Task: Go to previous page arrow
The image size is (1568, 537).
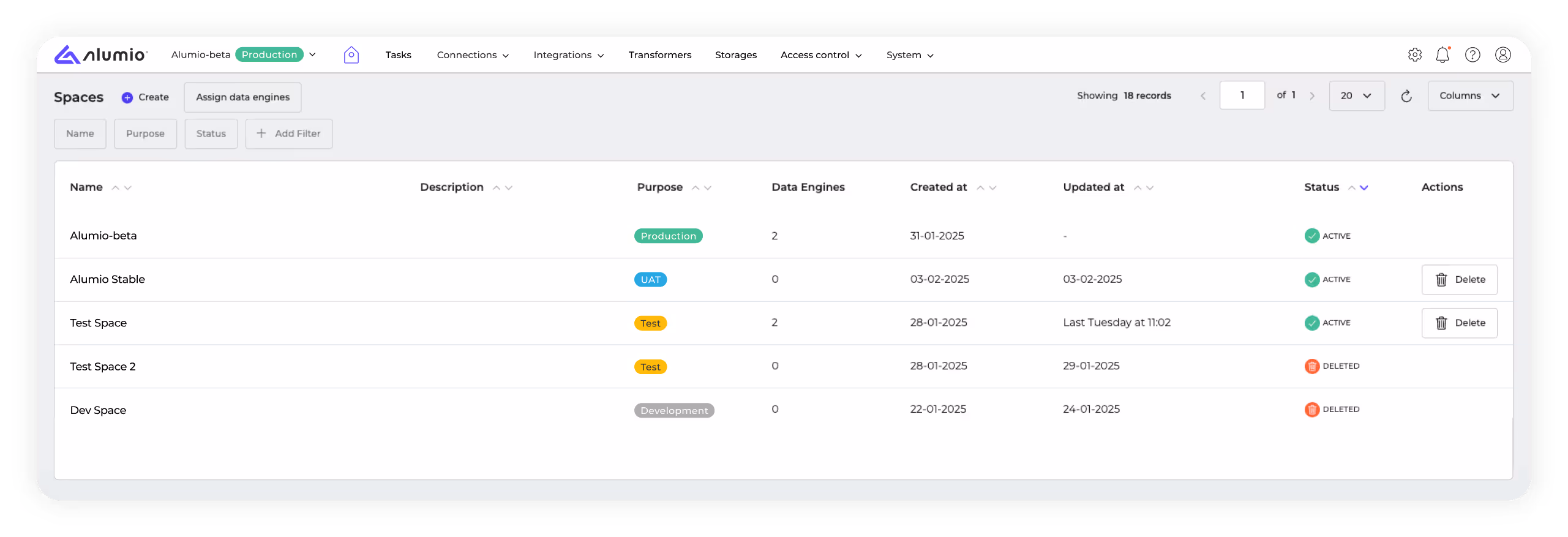Action: tap(1203, 96)
